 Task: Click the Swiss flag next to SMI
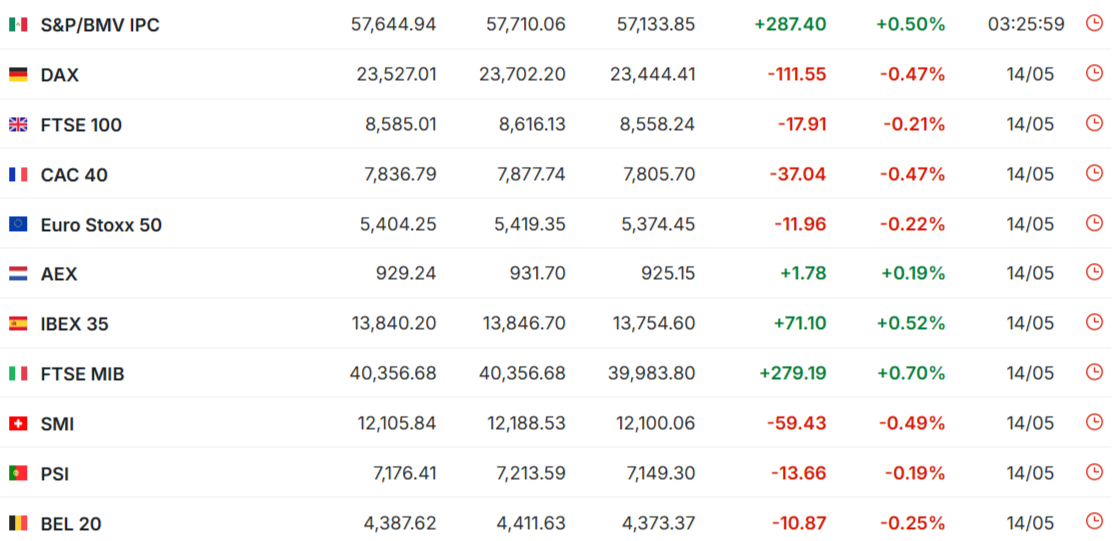(x=18, y=424)
